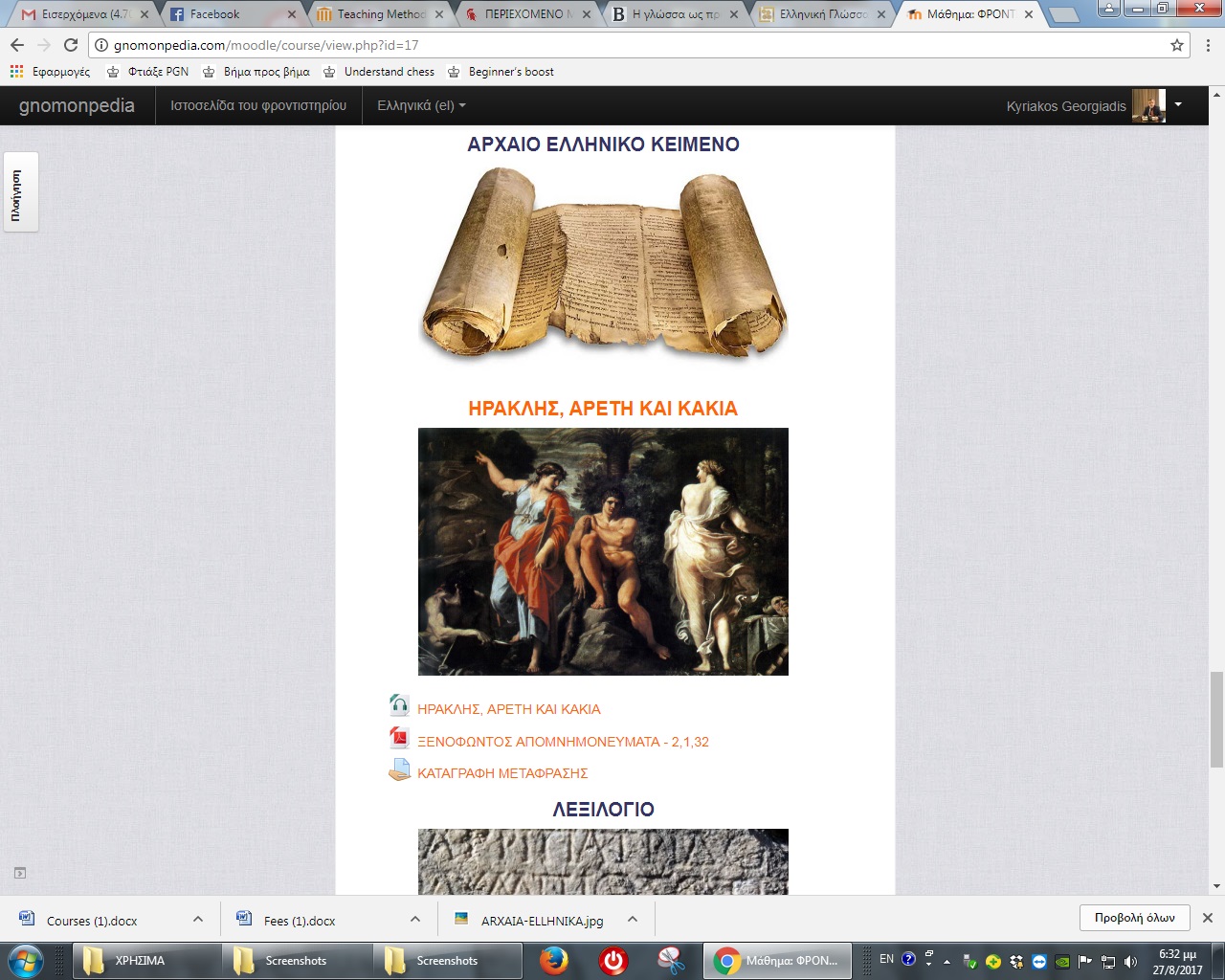Click Προβολή όλων to show all downloads

pos(1134,918)
